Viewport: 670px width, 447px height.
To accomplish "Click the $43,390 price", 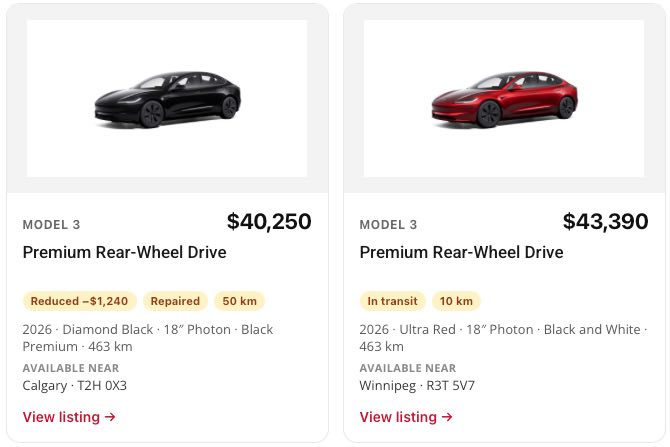I will (605, 221).
